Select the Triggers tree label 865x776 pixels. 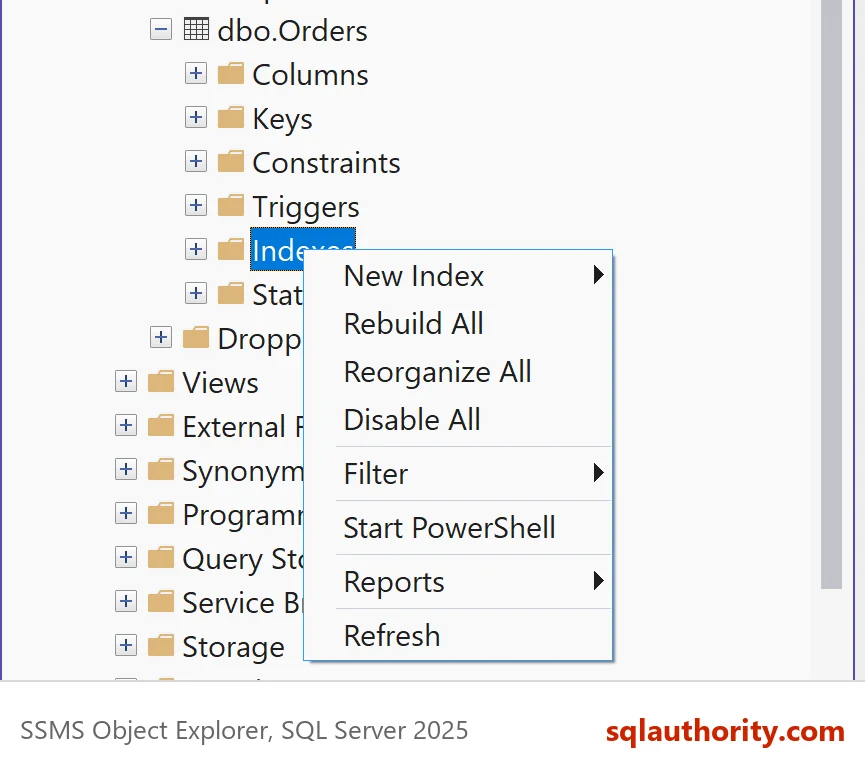click(x=306, y=207)
